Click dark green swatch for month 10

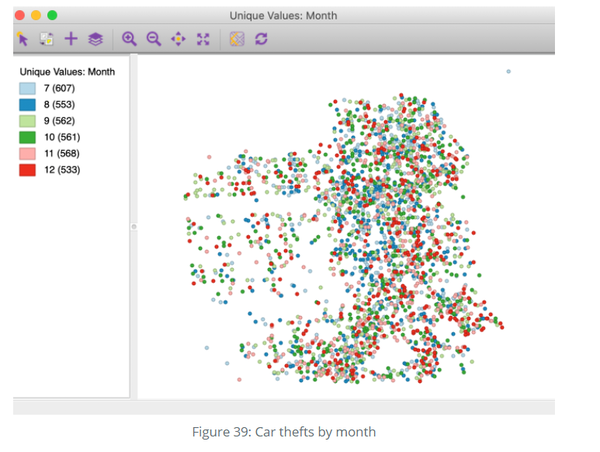pyautogui.click(x=27, y=137)
